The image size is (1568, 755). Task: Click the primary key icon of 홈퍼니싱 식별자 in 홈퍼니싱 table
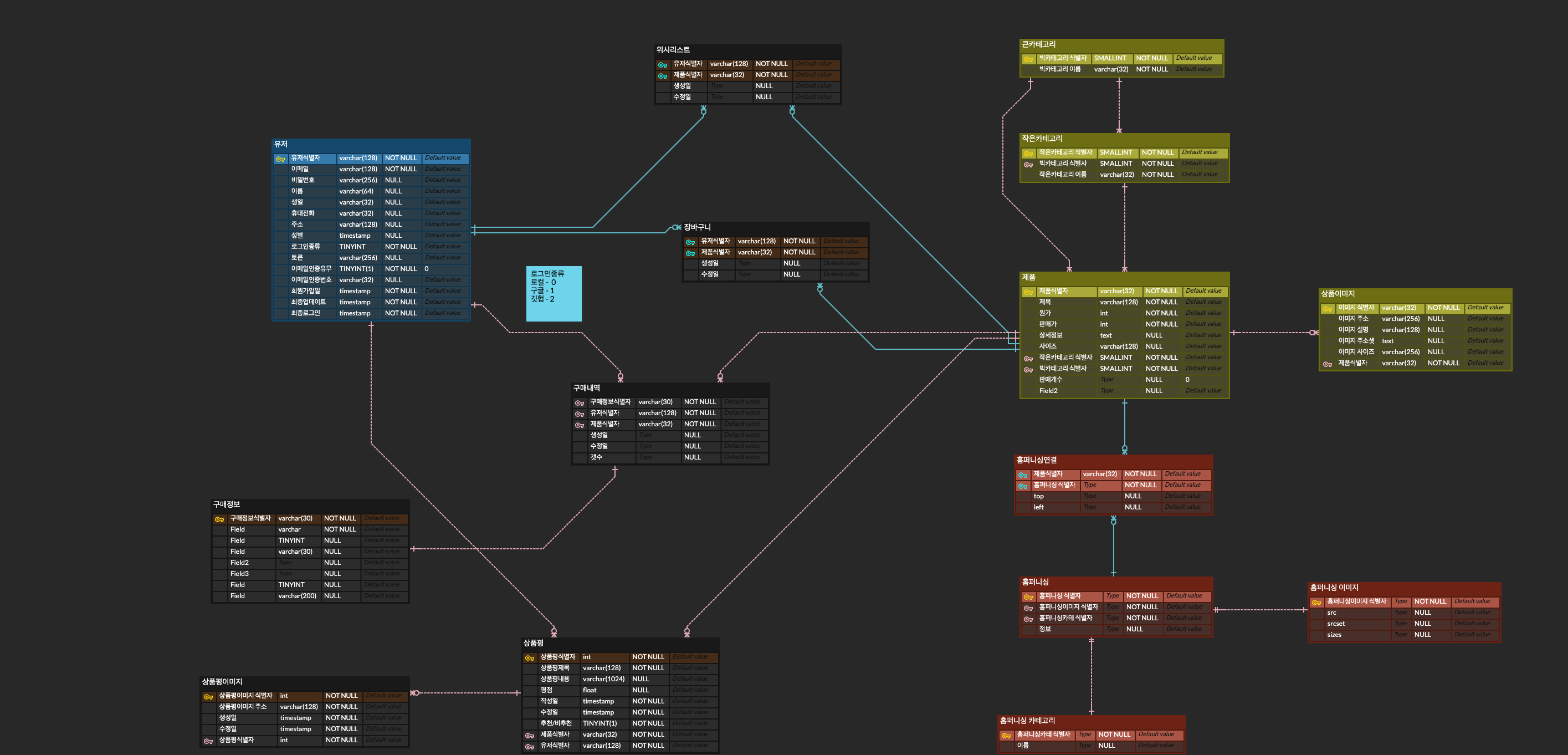1028,596
